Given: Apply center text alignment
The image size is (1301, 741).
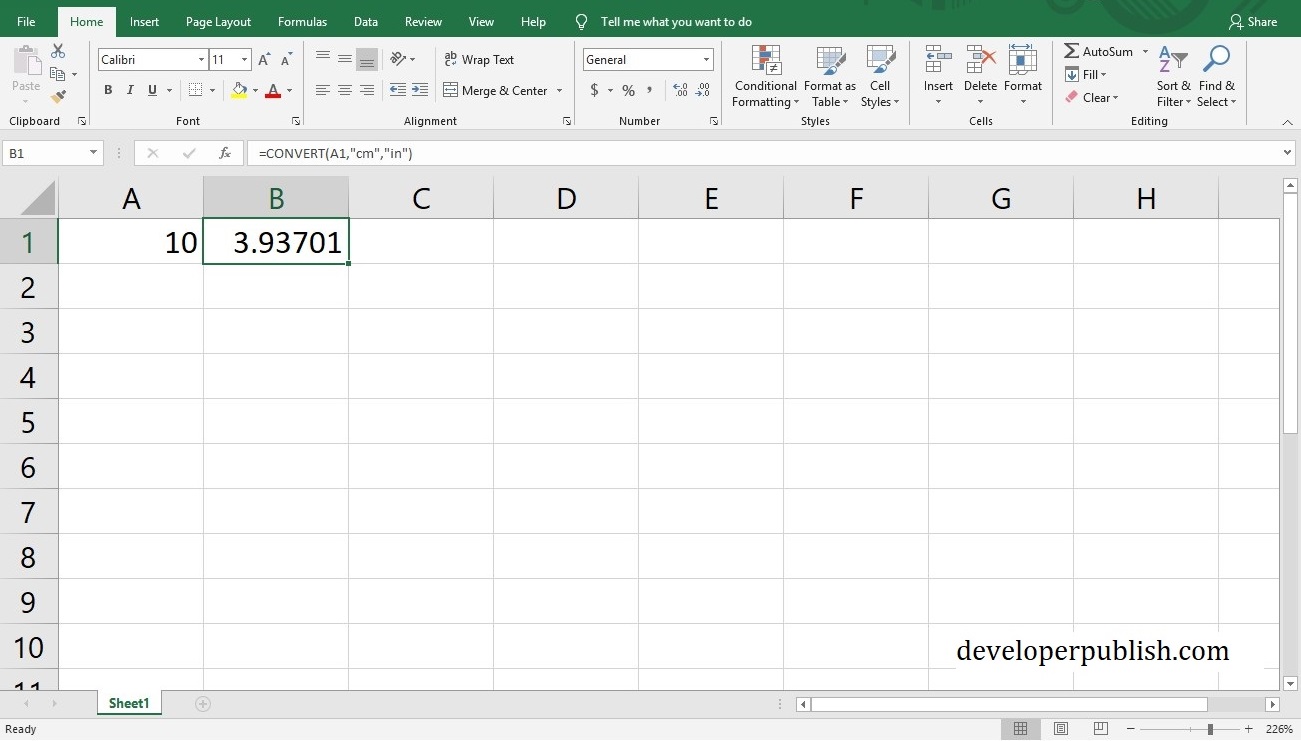Looking at the screenshot, I should pos(344,90).
